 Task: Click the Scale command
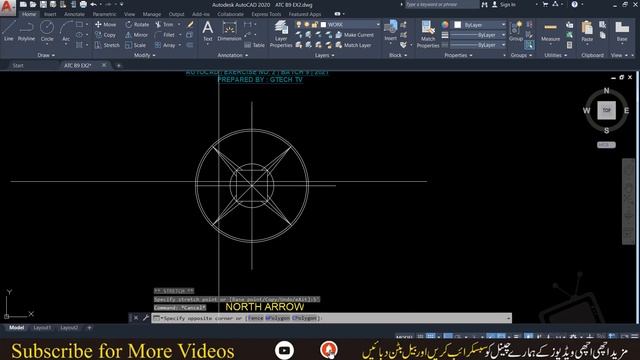(x=136, y=45)
